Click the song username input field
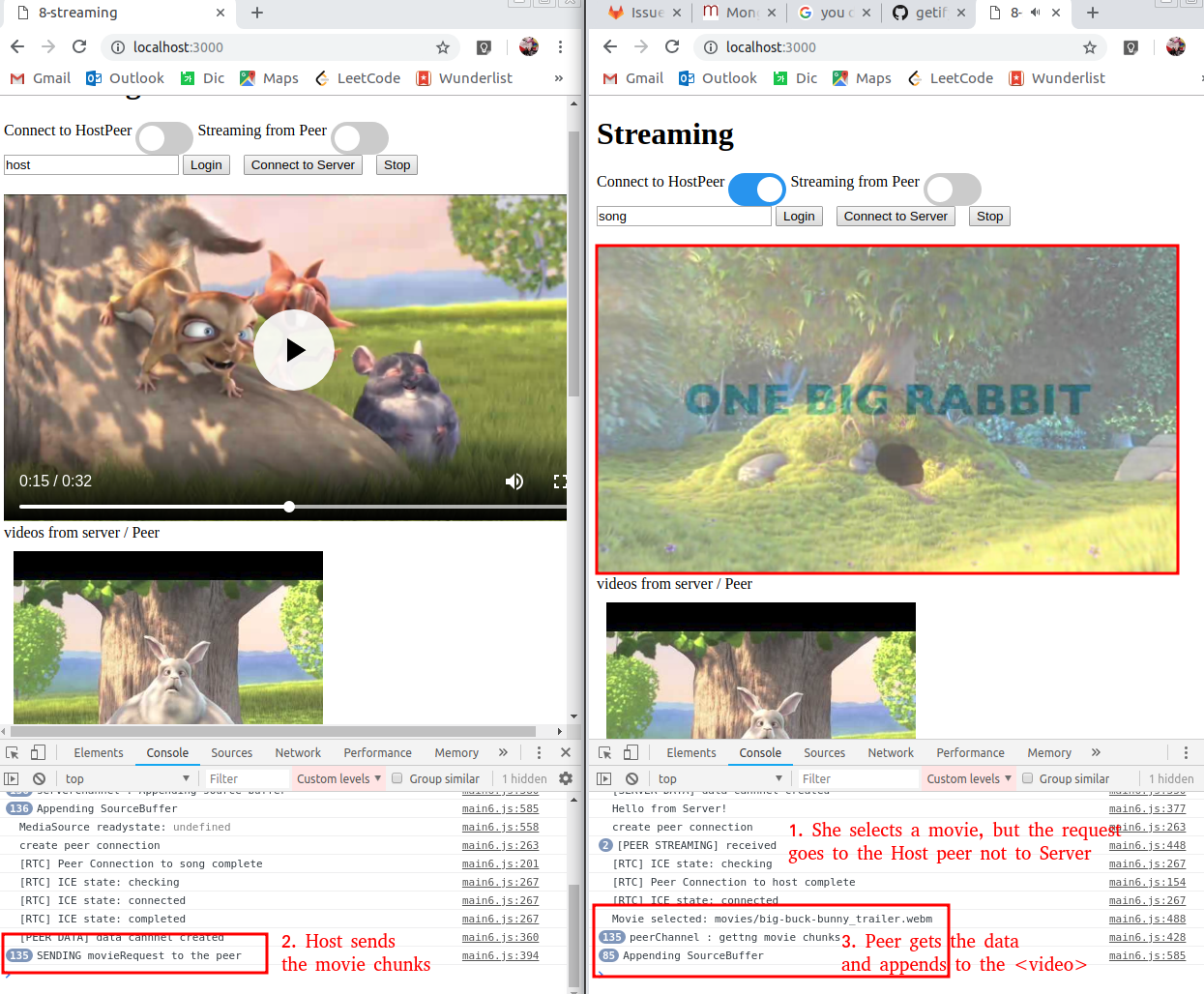The height and width of the screenshot is (994, 1204). pyautogui.click(x=684, y=217)
